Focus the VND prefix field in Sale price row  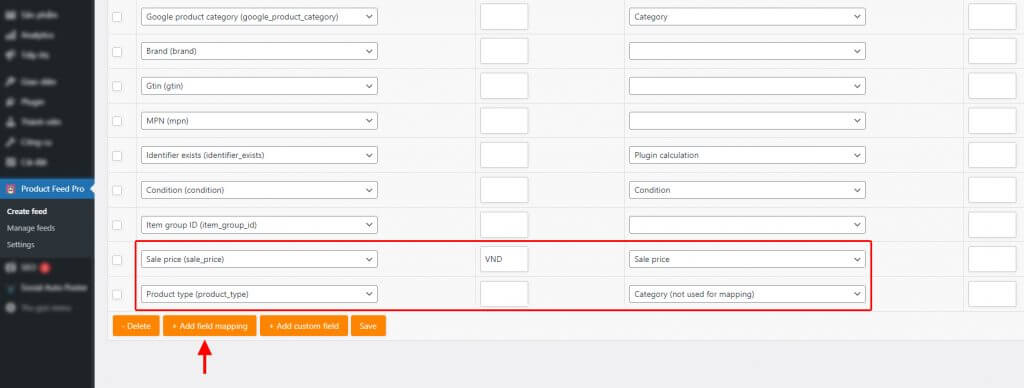504,259
